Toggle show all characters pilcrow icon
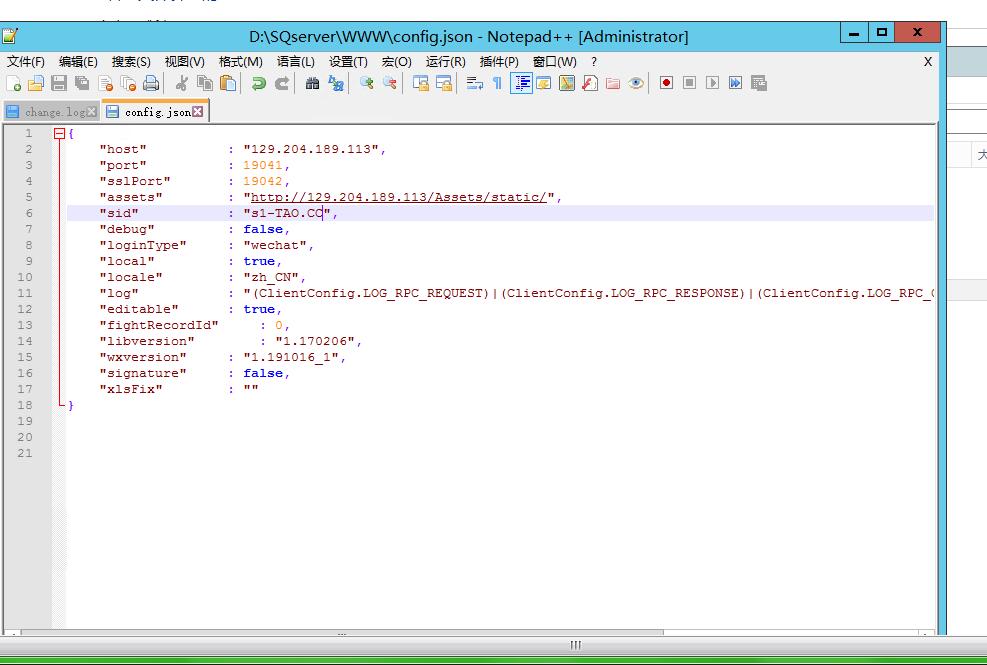987x665 pixels. tap(497, 83)
